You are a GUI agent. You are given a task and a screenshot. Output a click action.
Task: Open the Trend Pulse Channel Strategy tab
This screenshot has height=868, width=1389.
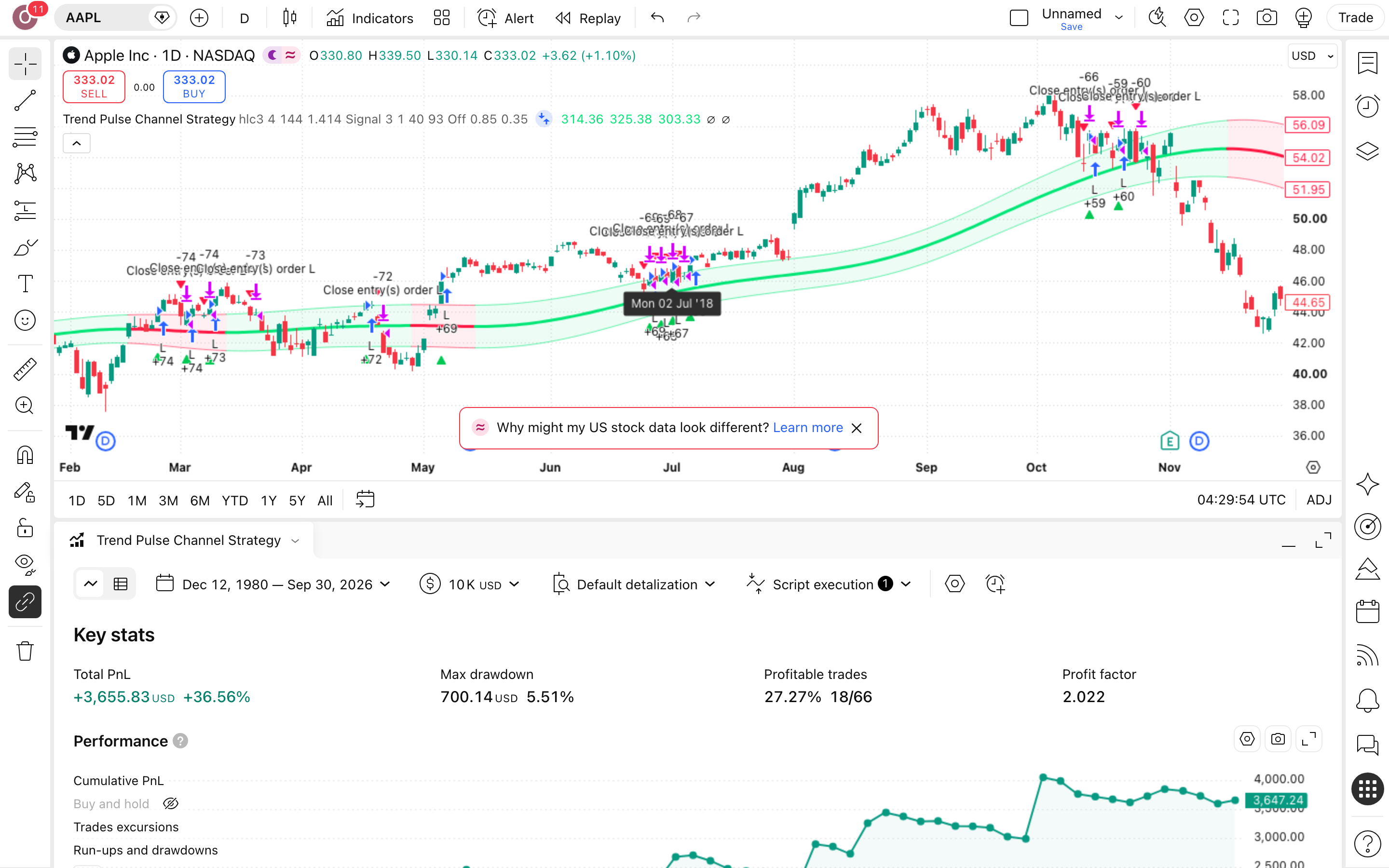[x=185, y=540]
